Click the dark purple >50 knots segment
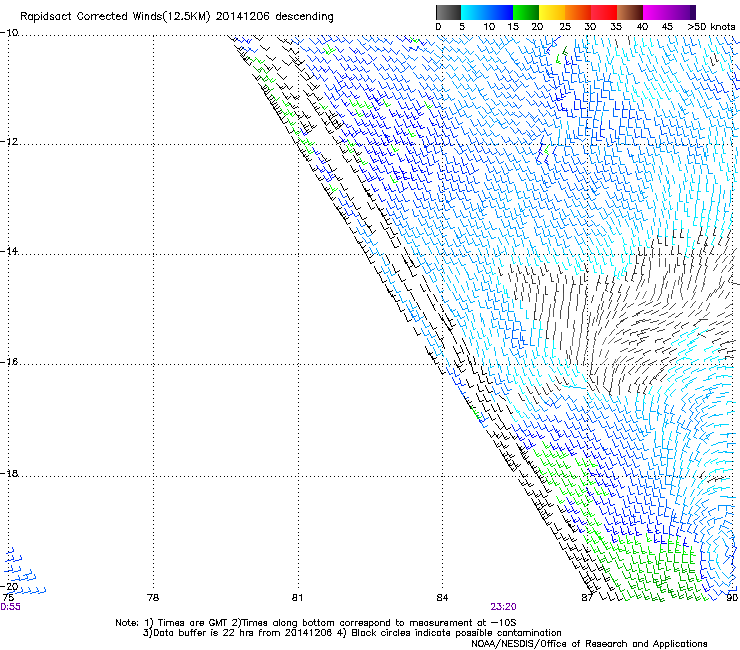 693,12
